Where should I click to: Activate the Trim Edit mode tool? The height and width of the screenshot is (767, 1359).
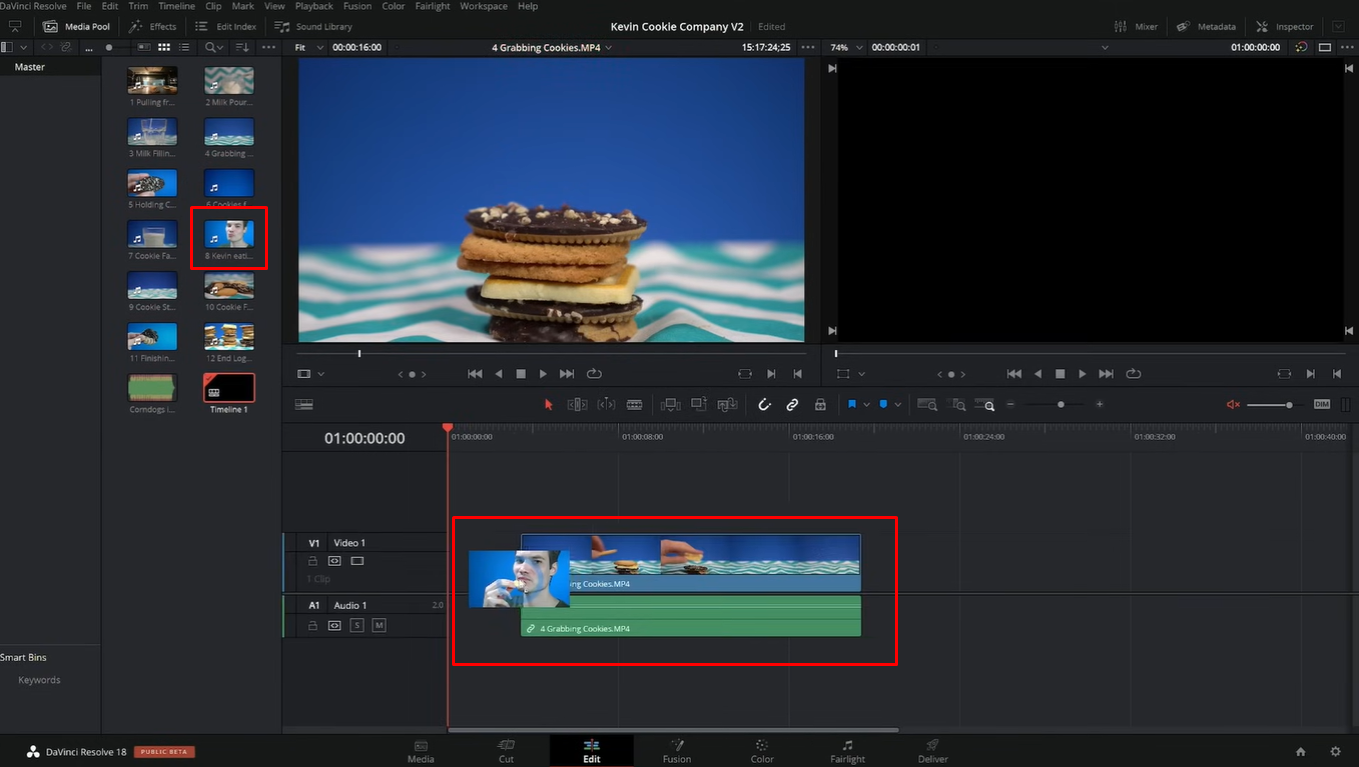(x=577, y=404)
